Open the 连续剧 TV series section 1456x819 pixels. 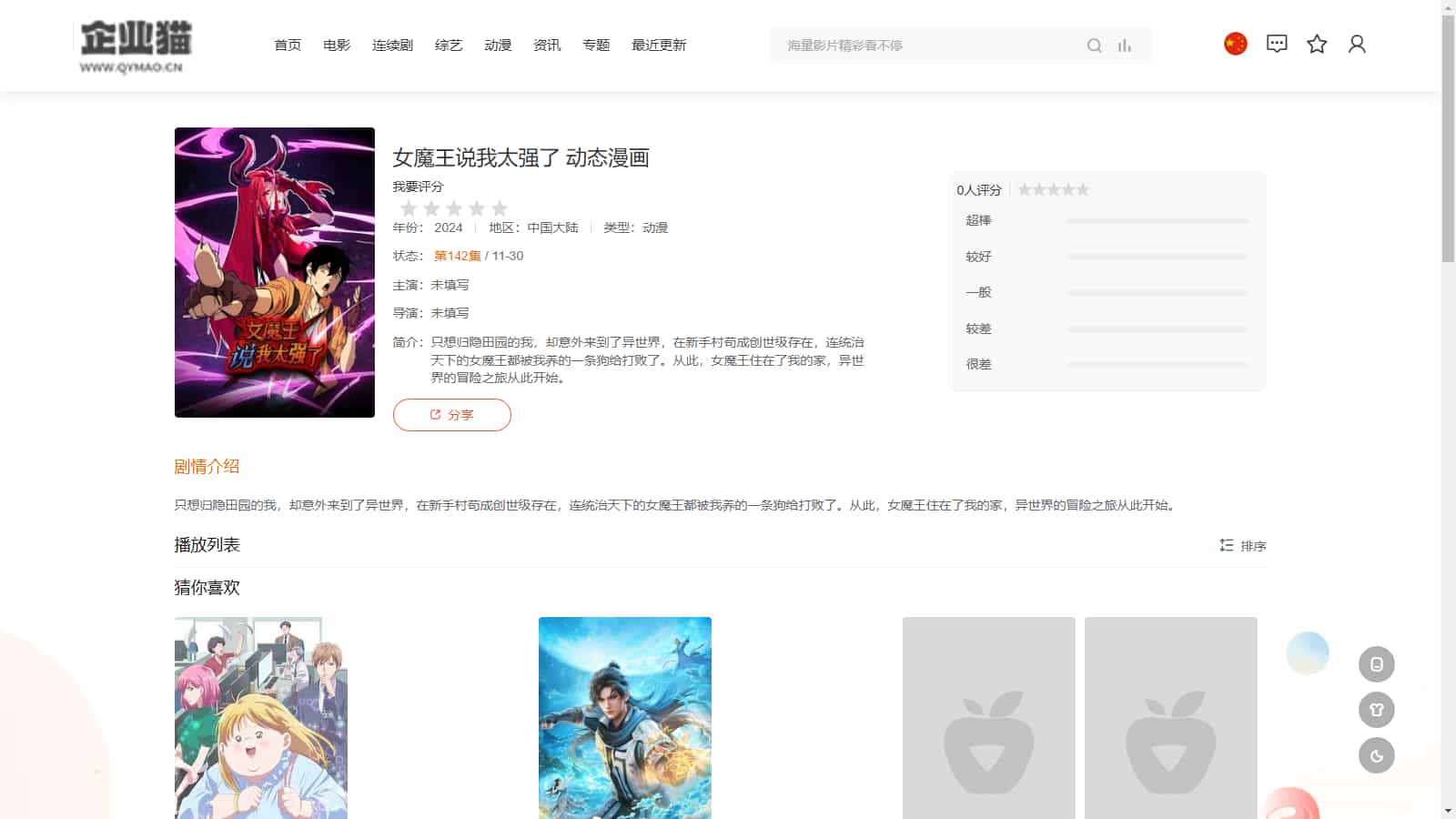tap(392, 45)
